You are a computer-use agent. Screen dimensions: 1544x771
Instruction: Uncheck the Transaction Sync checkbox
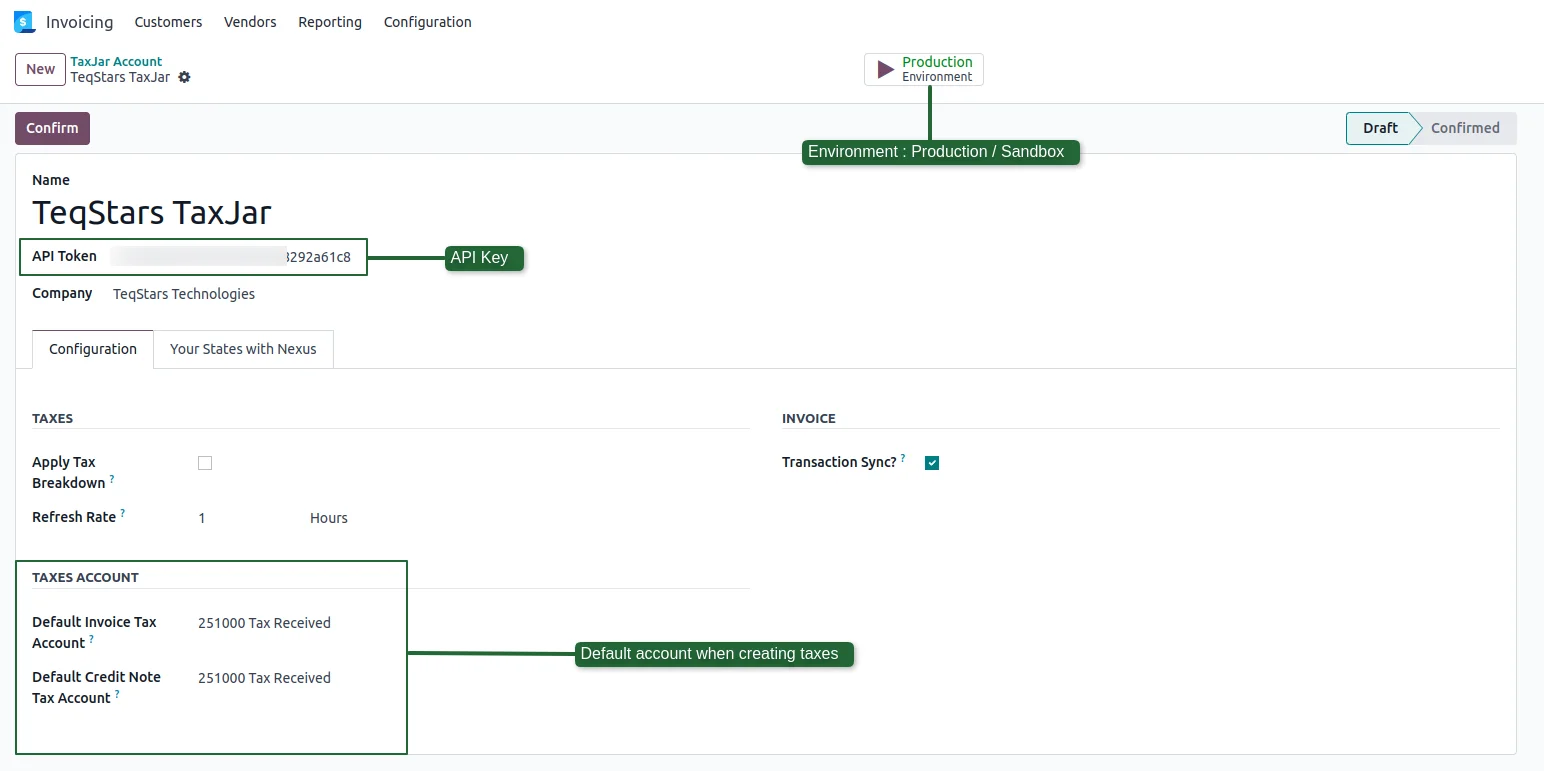(x=932, y=463)
